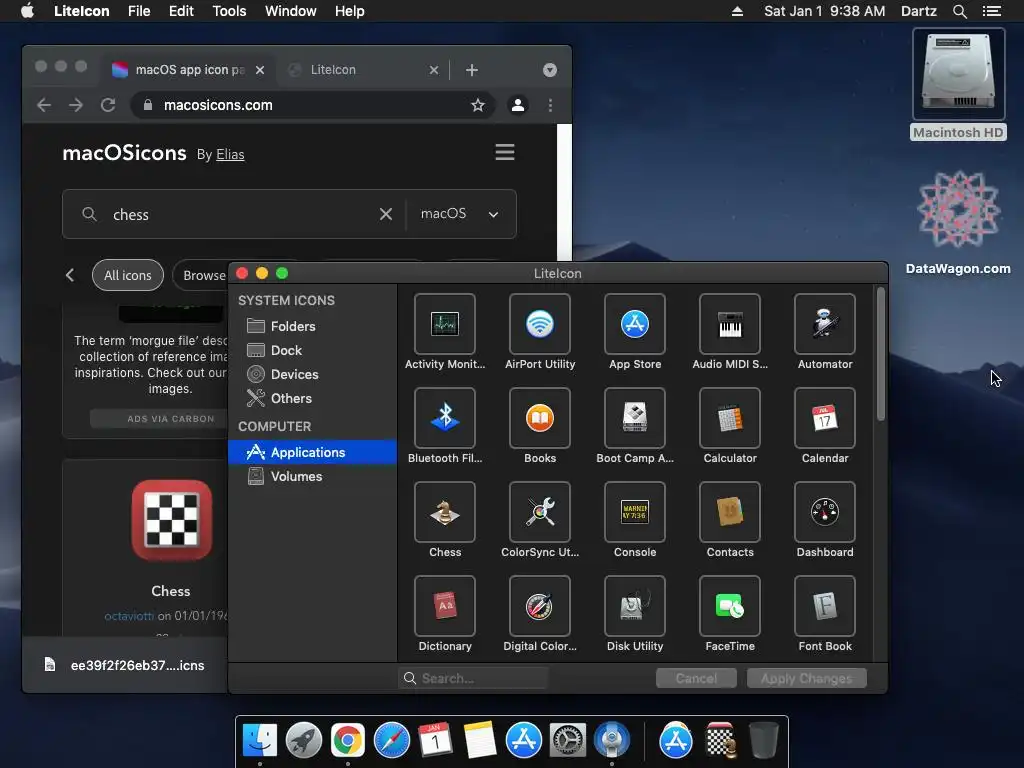Image resolution: width=1024 pixels, height=768 pixels.
Task: Click the Chrome profile avatar icon
Action: coord(518,105)
